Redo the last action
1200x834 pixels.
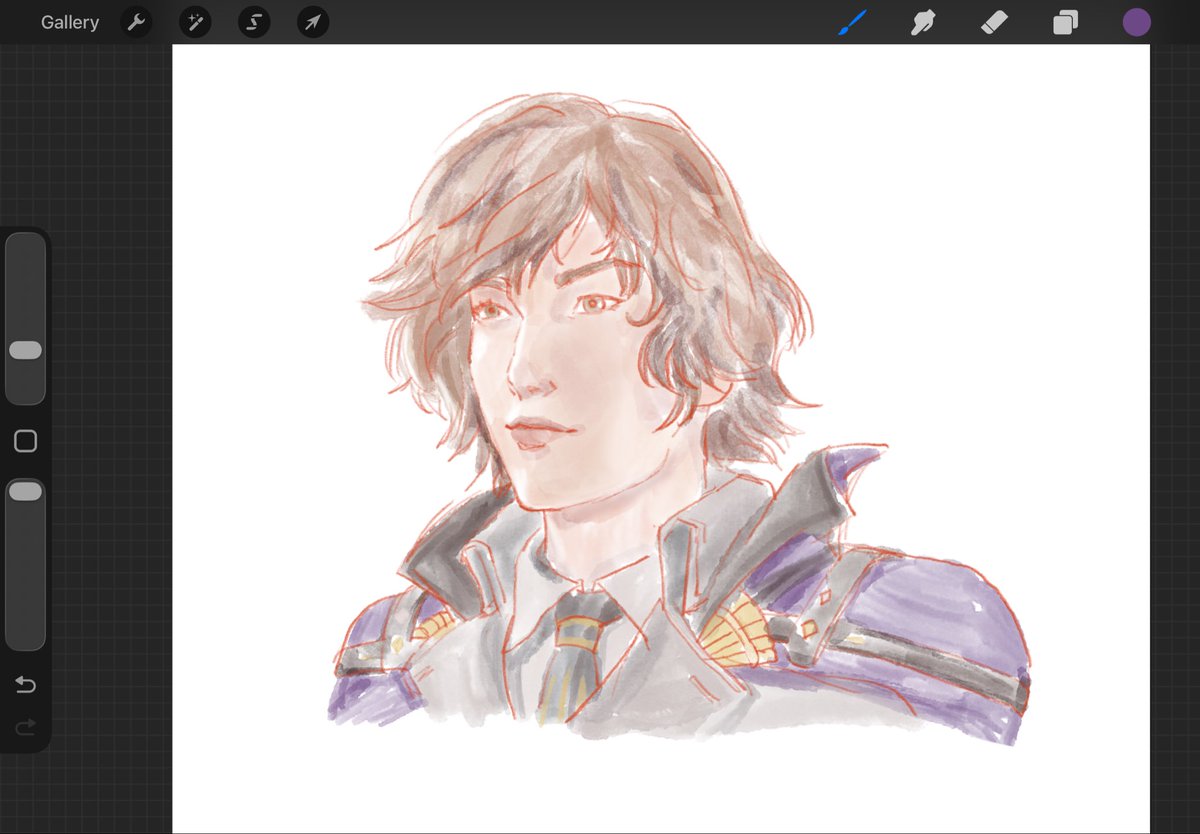tap(25, 726)
